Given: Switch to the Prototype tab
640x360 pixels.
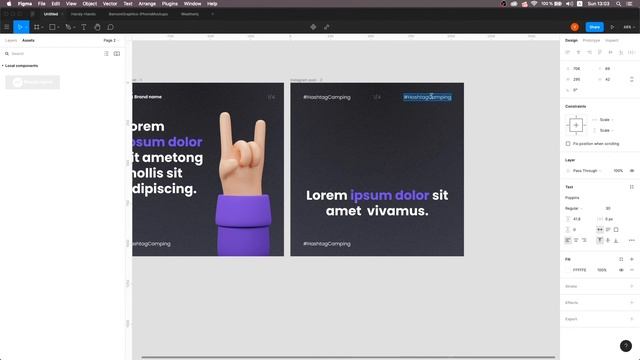Looking at the screenshot, I should 591,40.
